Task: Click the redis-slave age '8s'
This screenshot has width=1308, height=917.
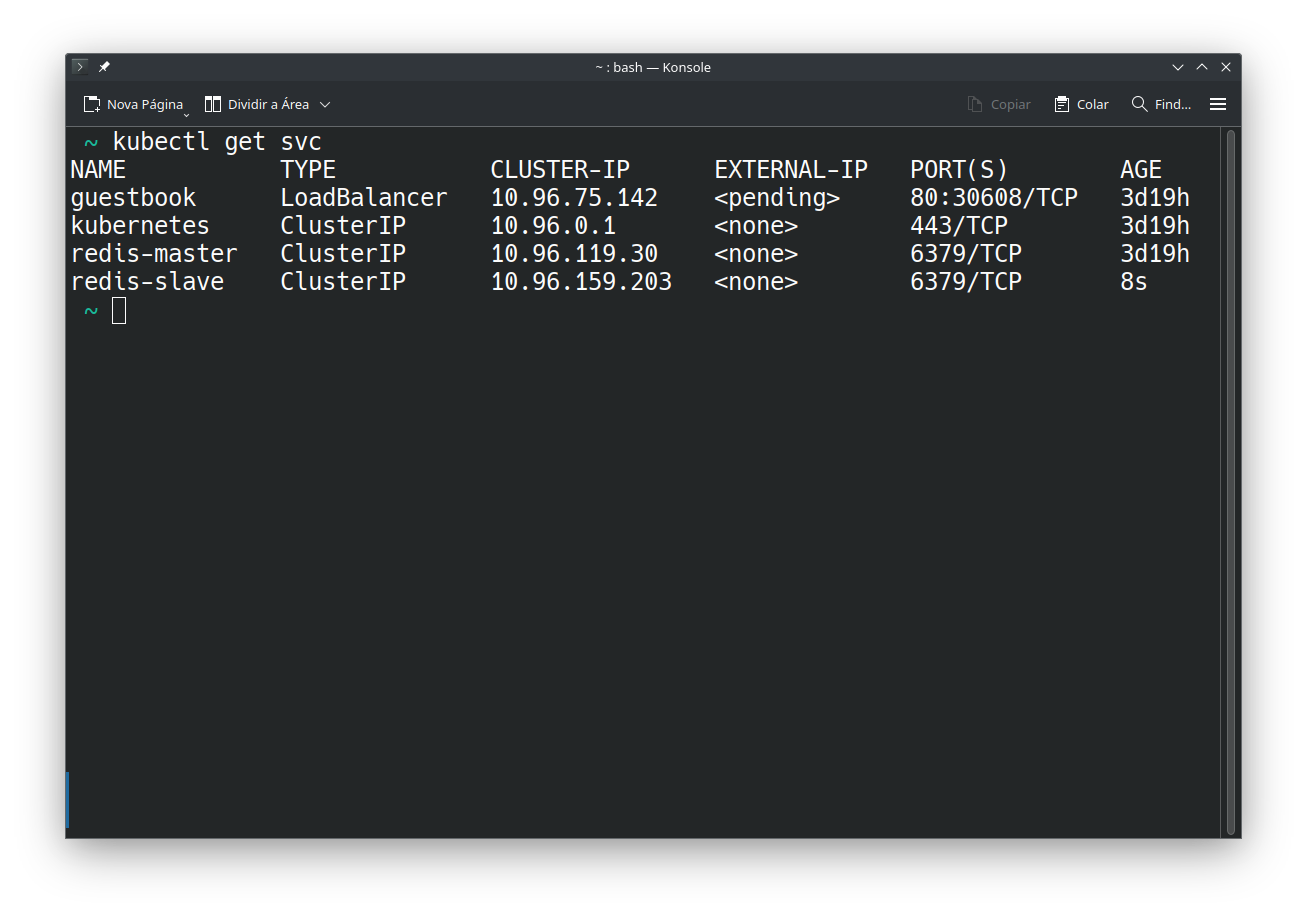Action: coord(1134,282)
